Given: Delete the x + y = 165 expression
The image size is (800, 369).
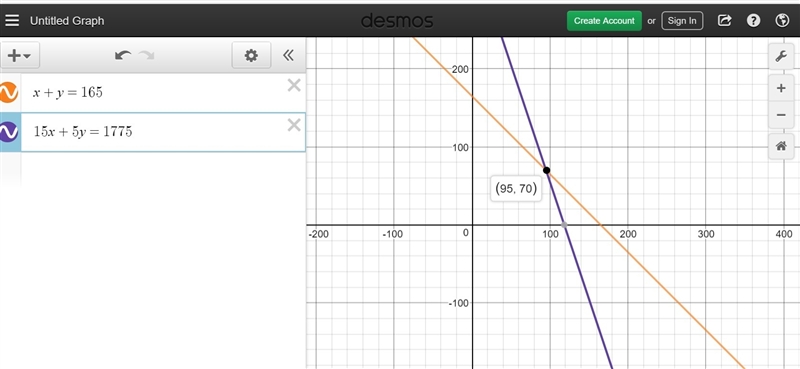Looking at the screenshot, I should 294,85.
